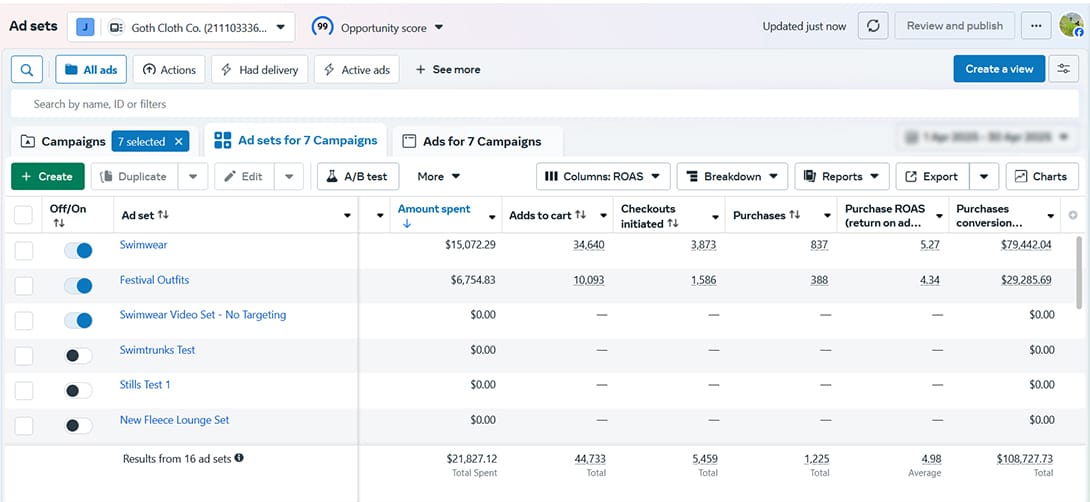Image resolution: width=1090 pixels, height=502 pixels.
Task: Tick the Festival Outfits row checkbox
Action: pyautogui.click(x=24, y=286)
